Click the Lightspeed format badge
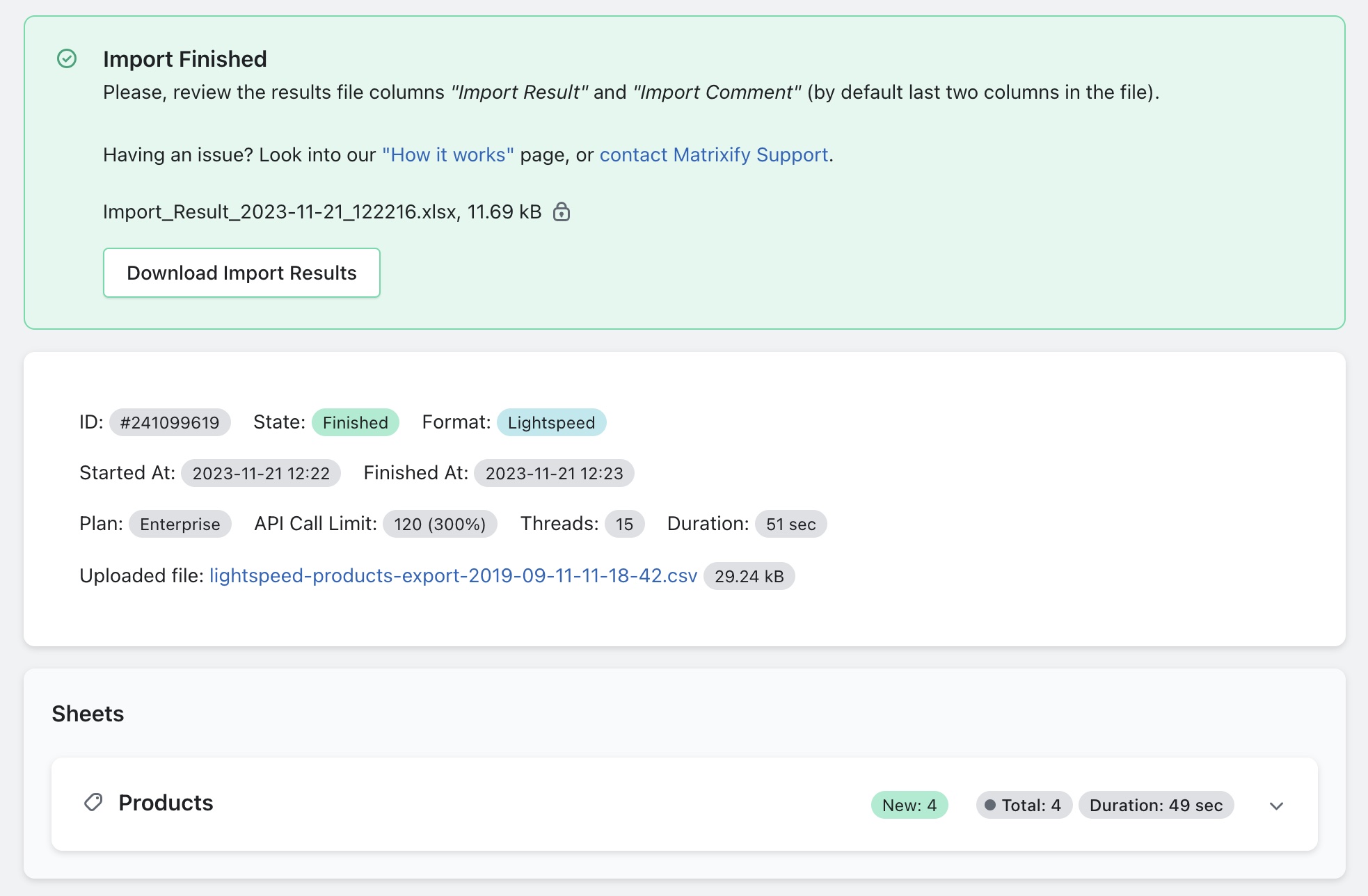Image resolution: width=1368 pixels, height=896 pixels. (551, 422)
